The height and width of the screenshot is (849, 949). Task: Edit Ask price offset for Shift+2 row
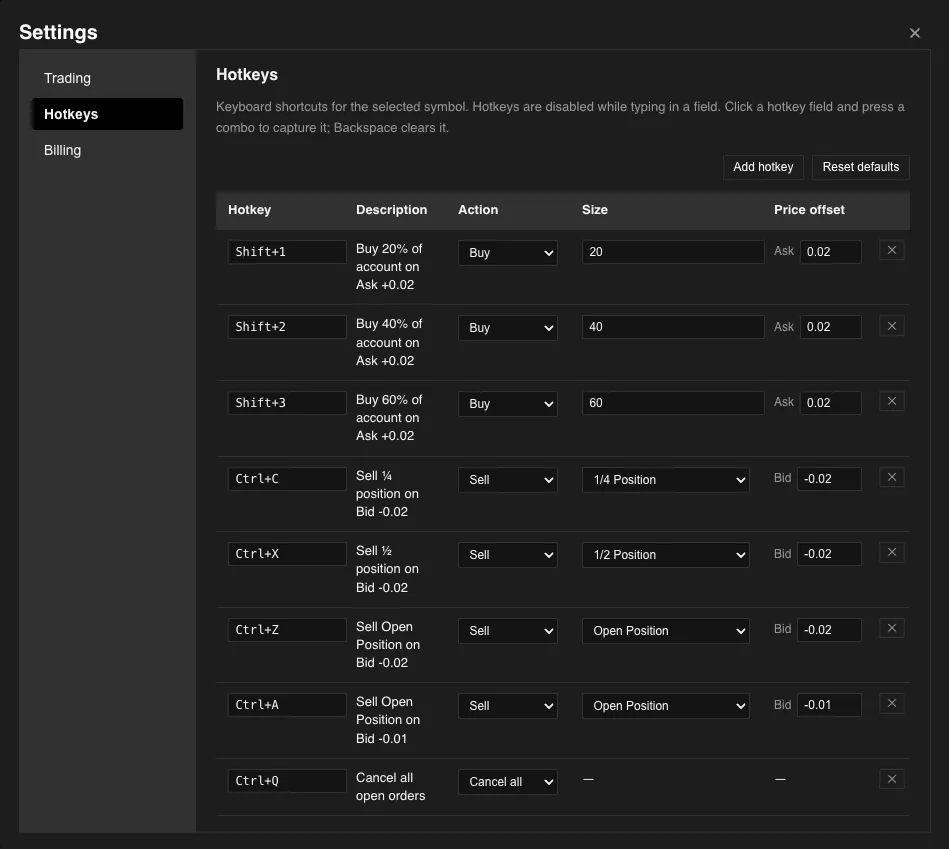(830, 327)
